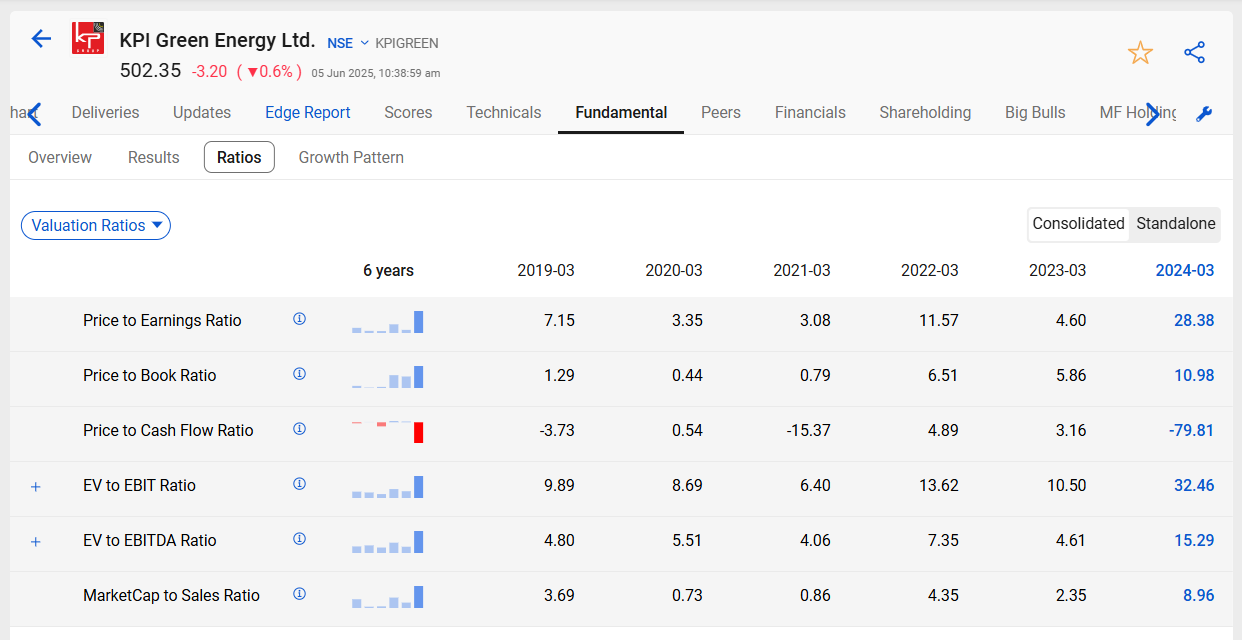Show more tabs with right chevron
Viewport: 1242px width, 640px height.
(1152, 114)
